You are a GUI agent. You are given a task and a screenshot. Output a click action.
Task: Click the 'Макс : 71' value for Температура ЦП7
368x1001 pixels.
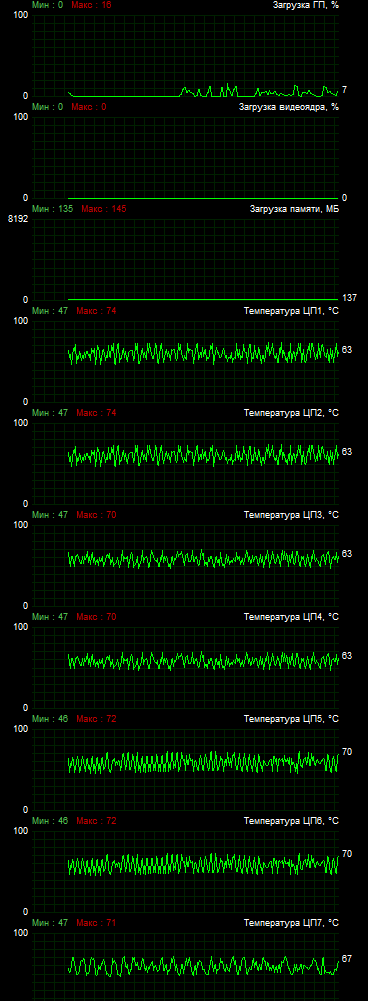click(96, 923)
